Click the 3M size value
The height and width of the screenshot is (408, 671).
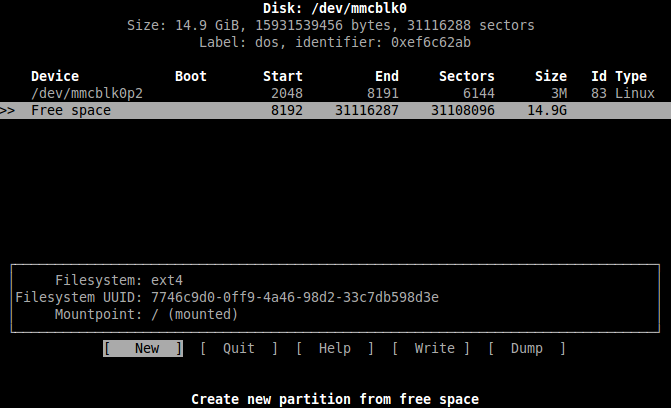[x=559, y=93]
